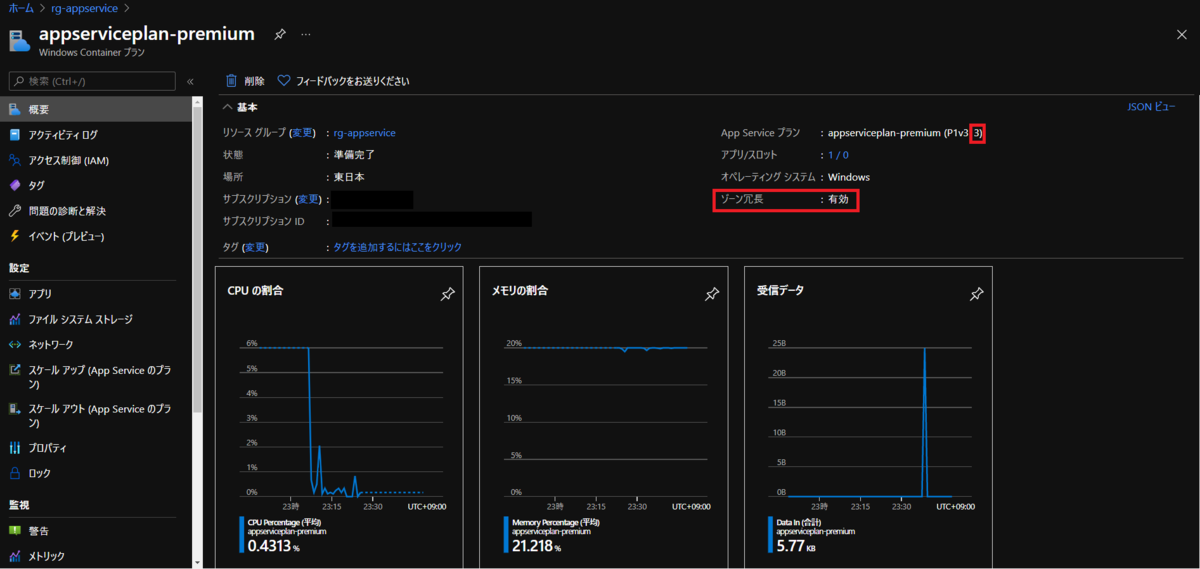Focus the 検索 (Ctrl+/) search box
The image size is (1200, 569).
pyautogui.click(x=91, y=81)
